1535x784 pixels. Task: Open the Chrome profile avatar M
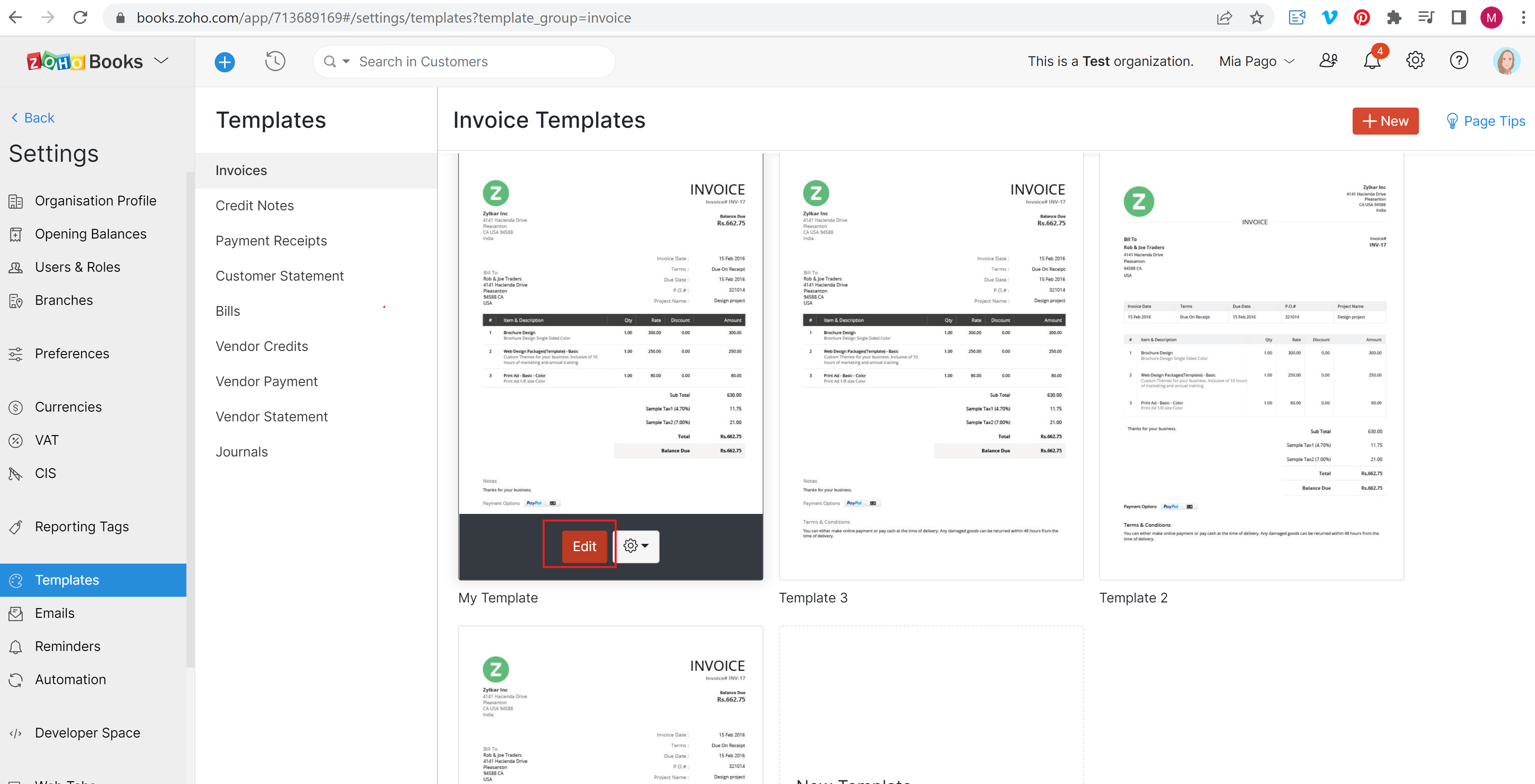tap(1491, 17)
